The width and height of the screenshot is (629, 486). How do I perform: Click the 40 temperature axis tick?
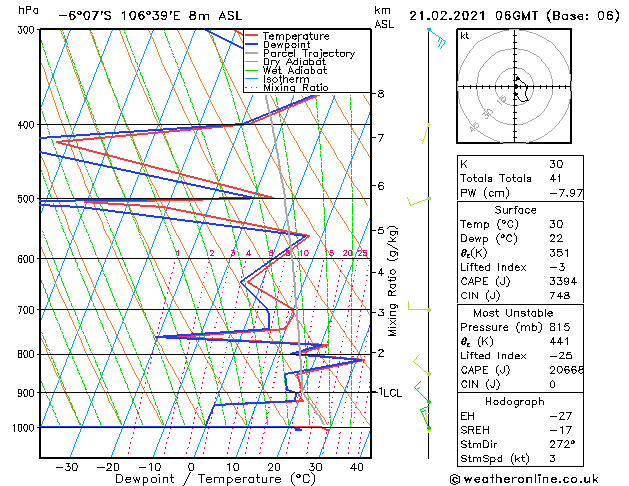tap(357, 467)
